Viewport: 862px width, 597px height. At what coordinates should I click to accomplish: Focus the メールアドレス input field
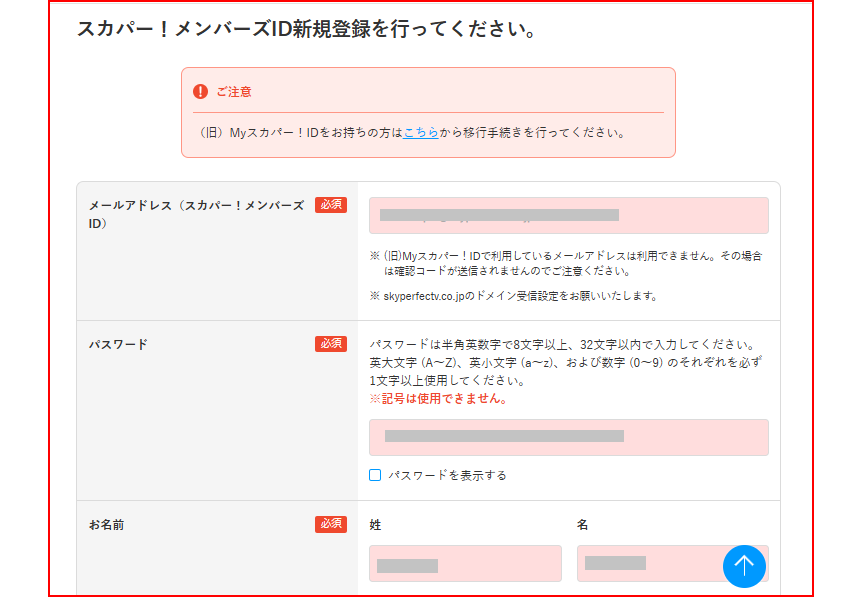tap(568, 215)
